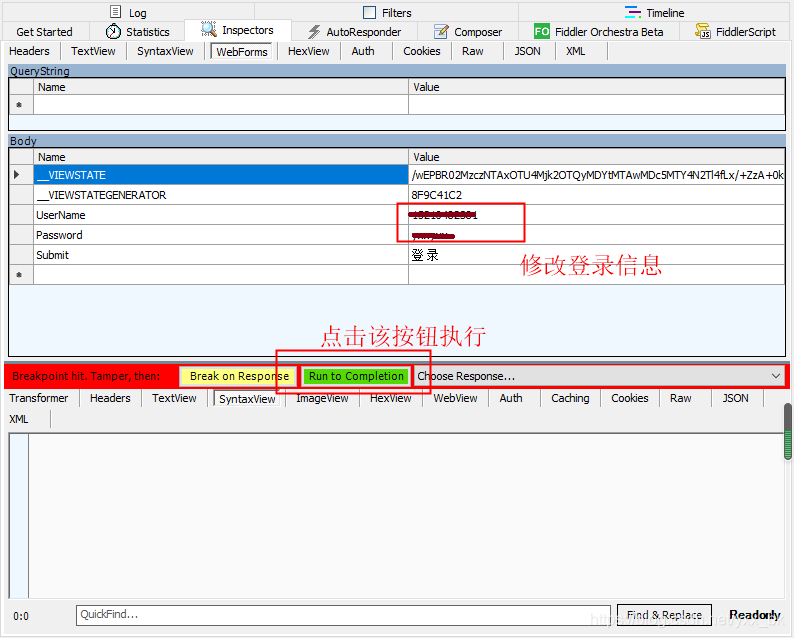The height and width of the screenshot is (638, 794).
Task: Click the QueryString Name column header
Action: tap(221, 87)
